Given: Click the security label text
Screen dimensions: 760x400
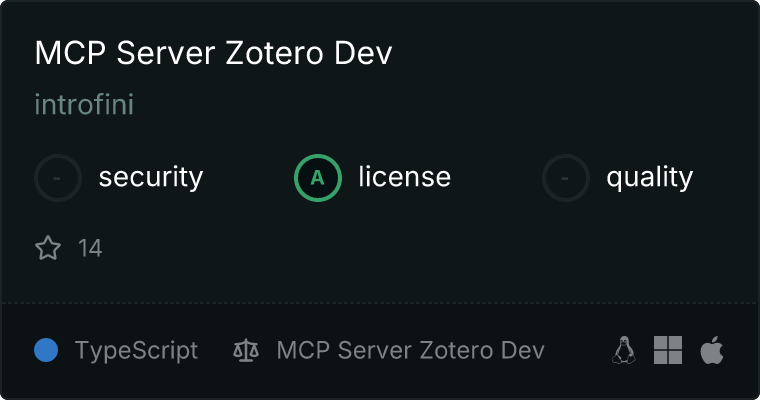Looking at the screenshot, I should pos(150,178).
